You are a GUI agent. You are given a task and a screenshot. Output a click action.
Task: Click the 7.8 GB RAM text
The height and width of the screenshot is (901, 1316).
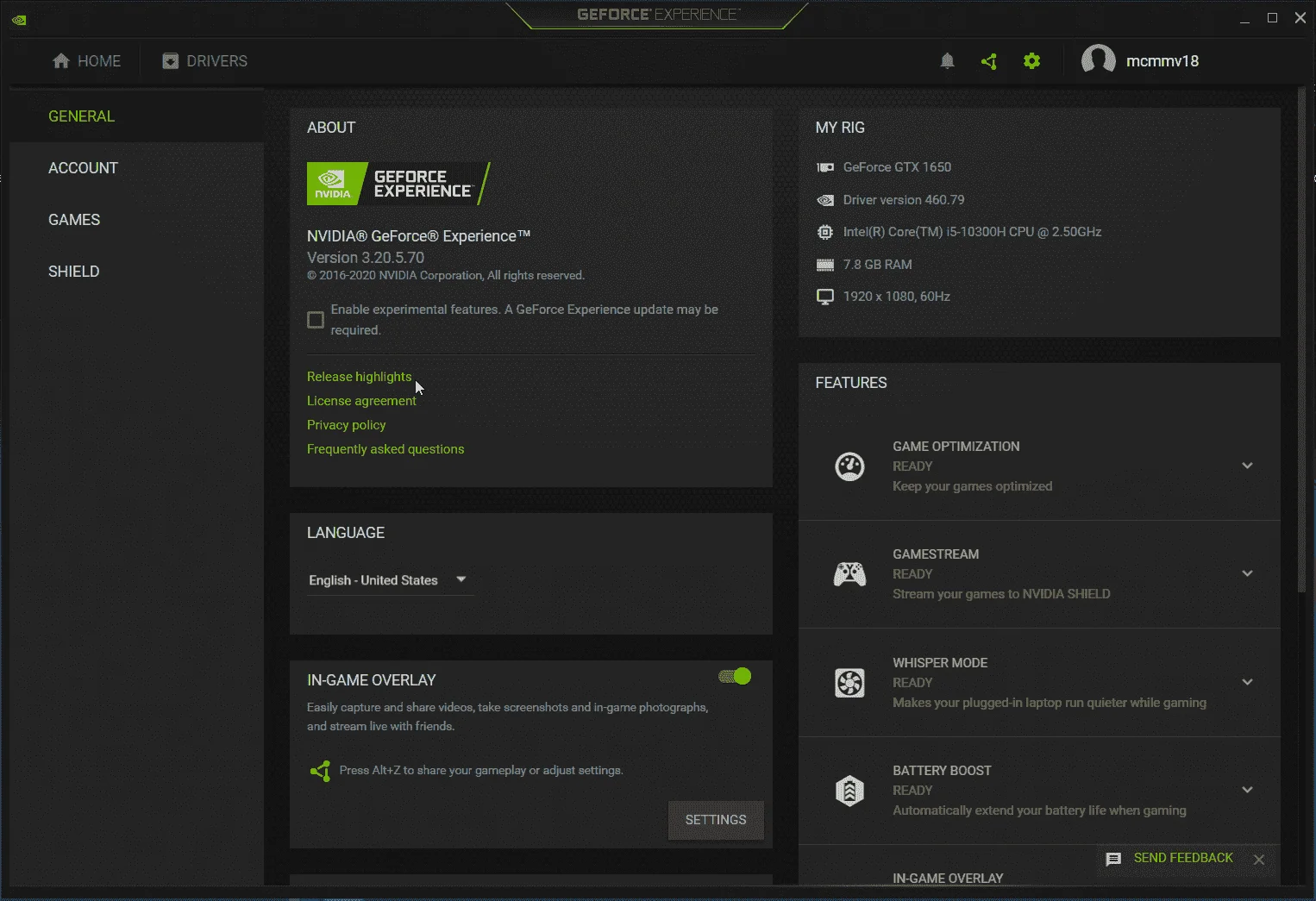[x=877, y=265]
